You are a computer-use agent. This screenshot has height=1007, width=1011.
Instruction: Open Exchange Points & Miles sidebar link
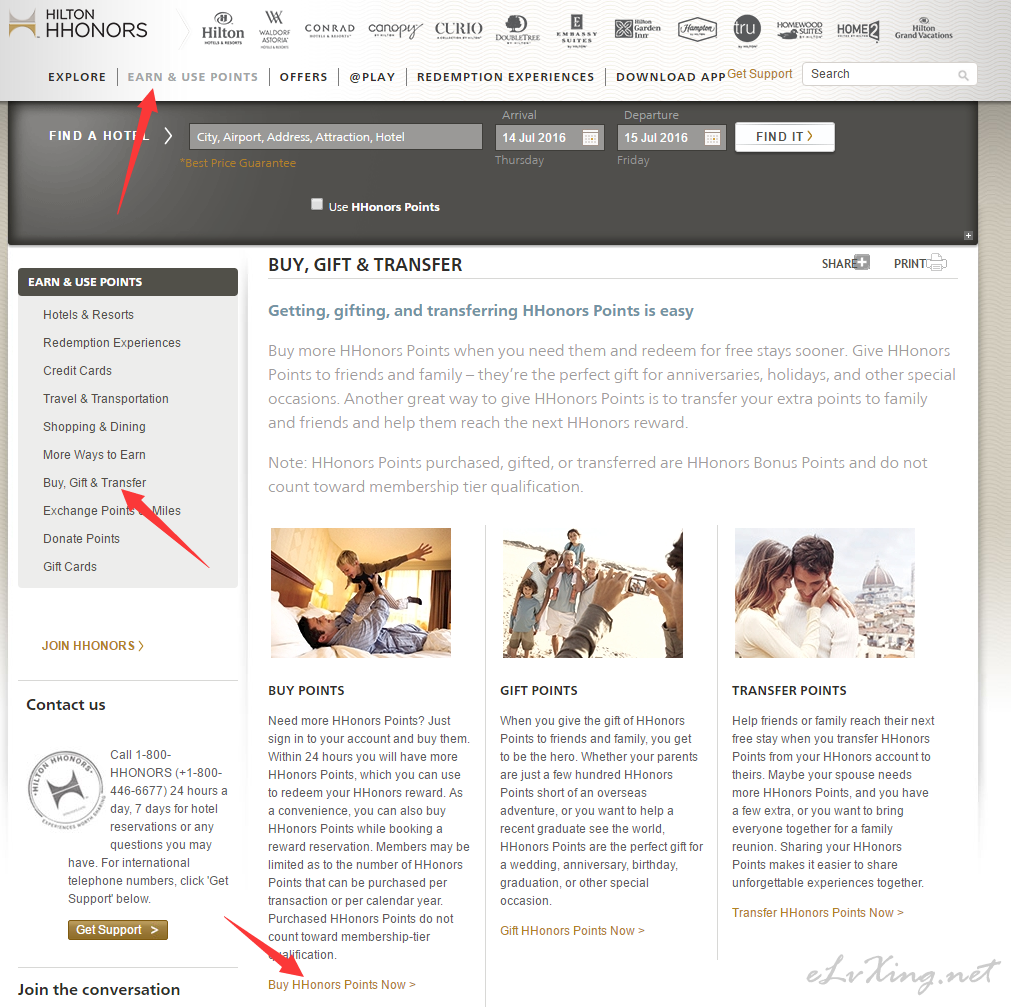tap(112, 511)
